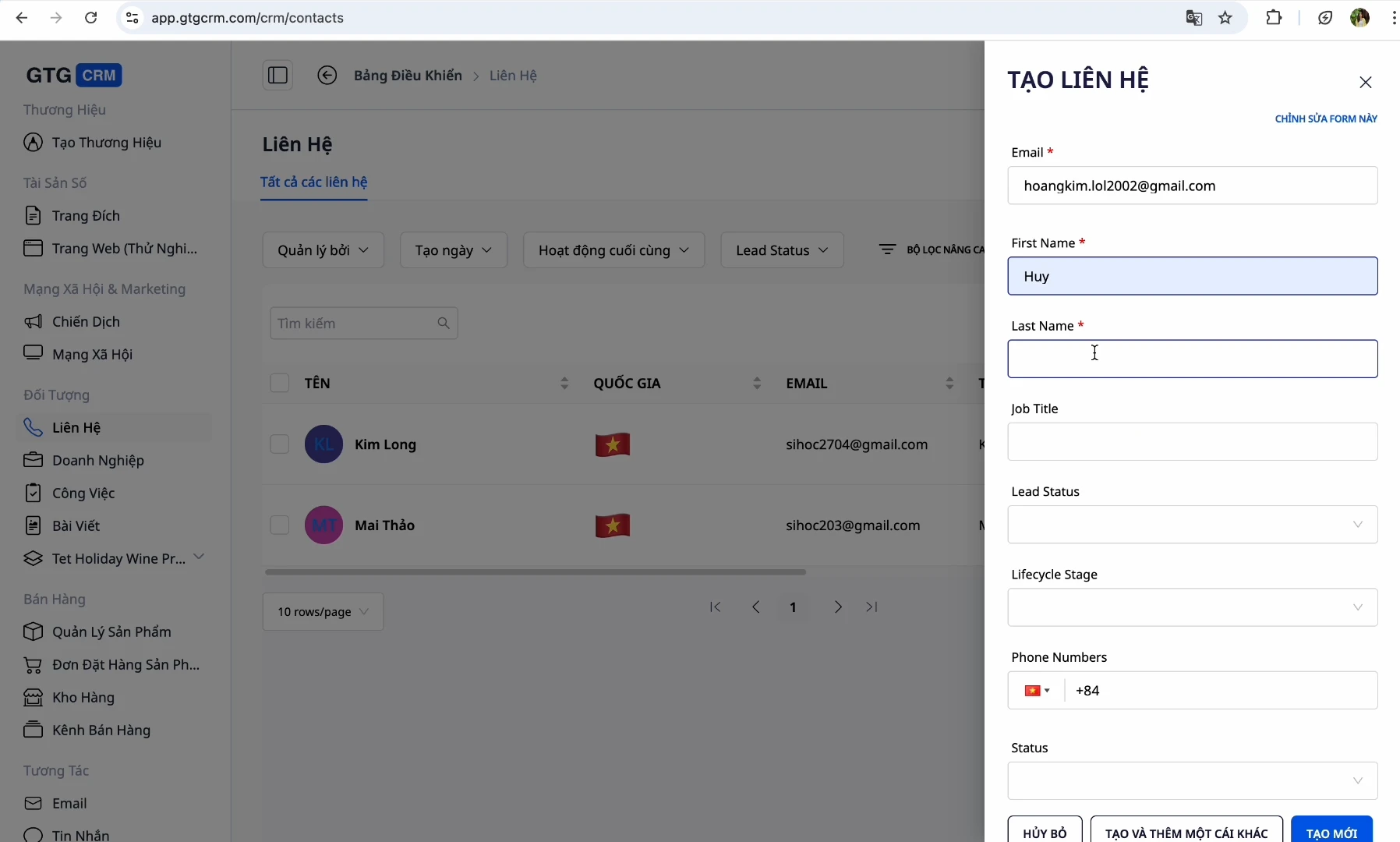Open the BỘ LỌC NÂNG CAO filter icon
Screen dimensions: 1400x842
click(x=889, y=249)
